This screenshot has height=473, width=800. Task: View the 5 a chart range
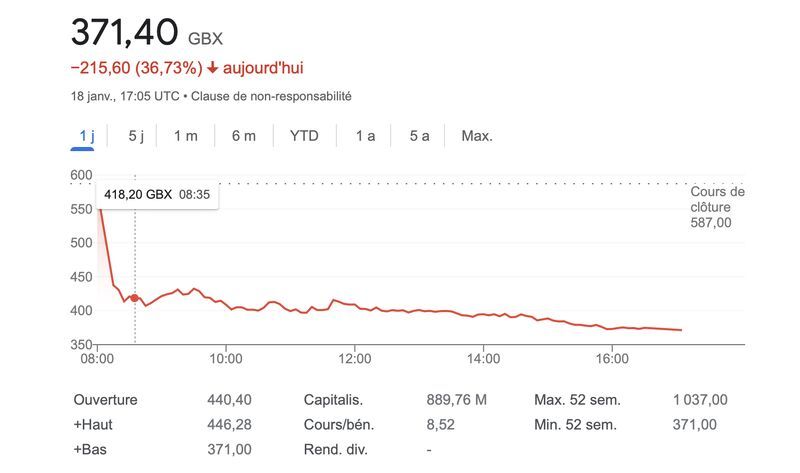tap(419, 136)
